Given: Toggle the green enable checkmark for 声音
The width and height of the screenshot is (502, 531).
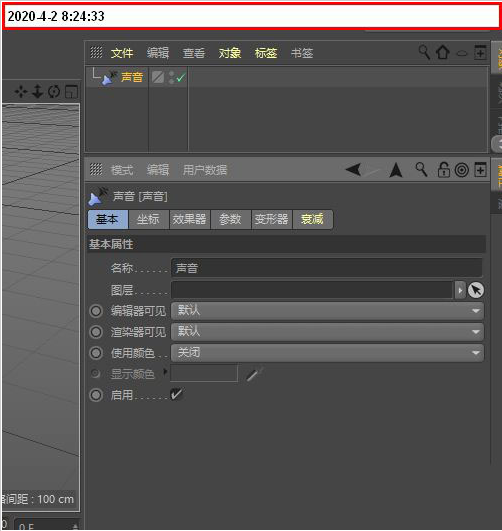Looking at the screenshot, I should click(x=181, y=78).
